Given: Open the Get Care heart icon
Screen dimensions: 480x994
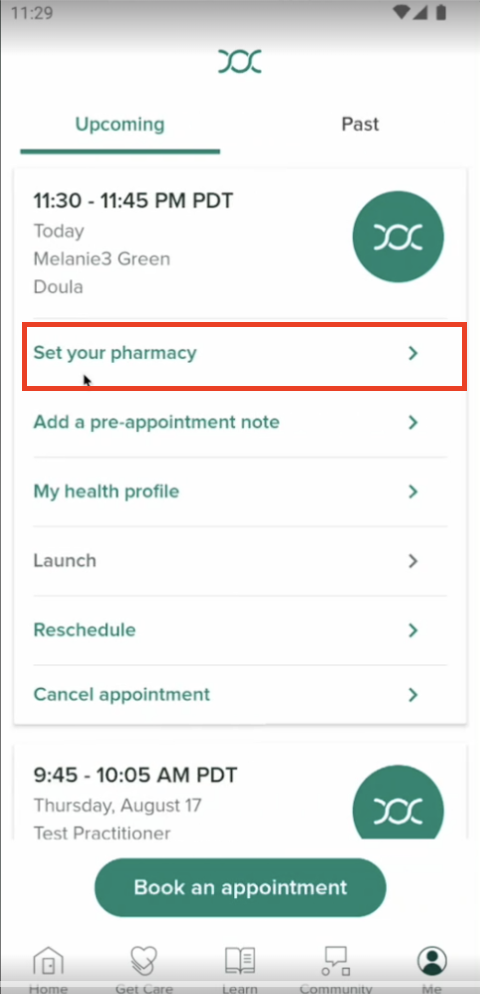Looking at the screenshot, I should [143, 961].
